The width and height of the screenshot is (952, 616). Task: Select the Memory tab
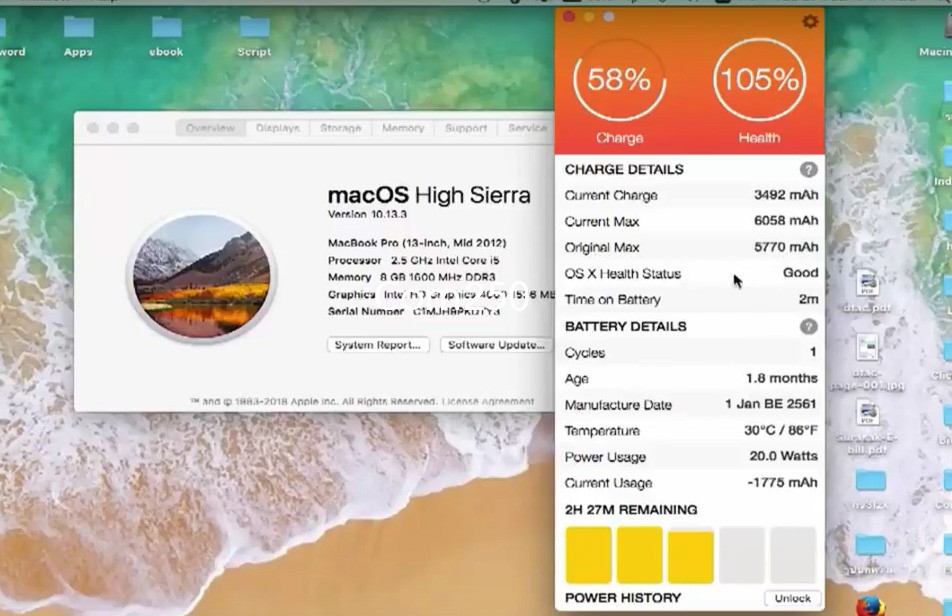tap(403, 128)
